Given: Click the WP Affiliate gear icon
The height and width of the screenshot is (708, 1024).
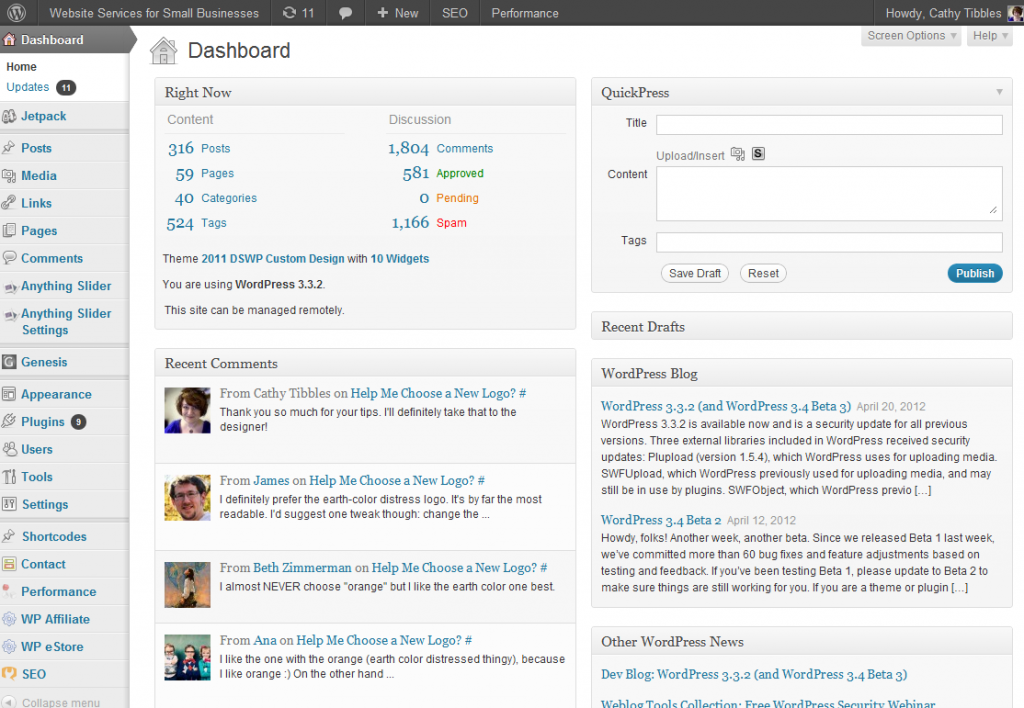Looking at the screenshot, I should coord(9,619).
